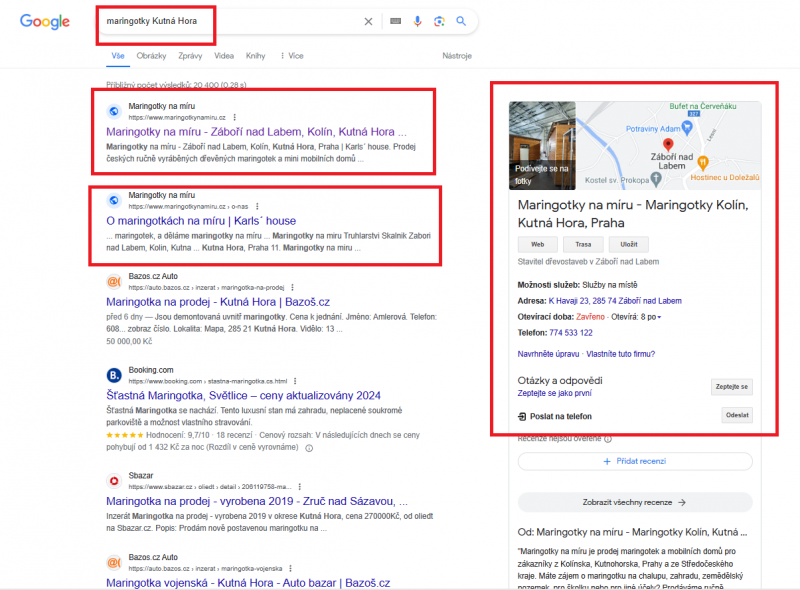800x590 pixels.
Task: Open the first Maringotky na míru result options menu
Action: 235,117
